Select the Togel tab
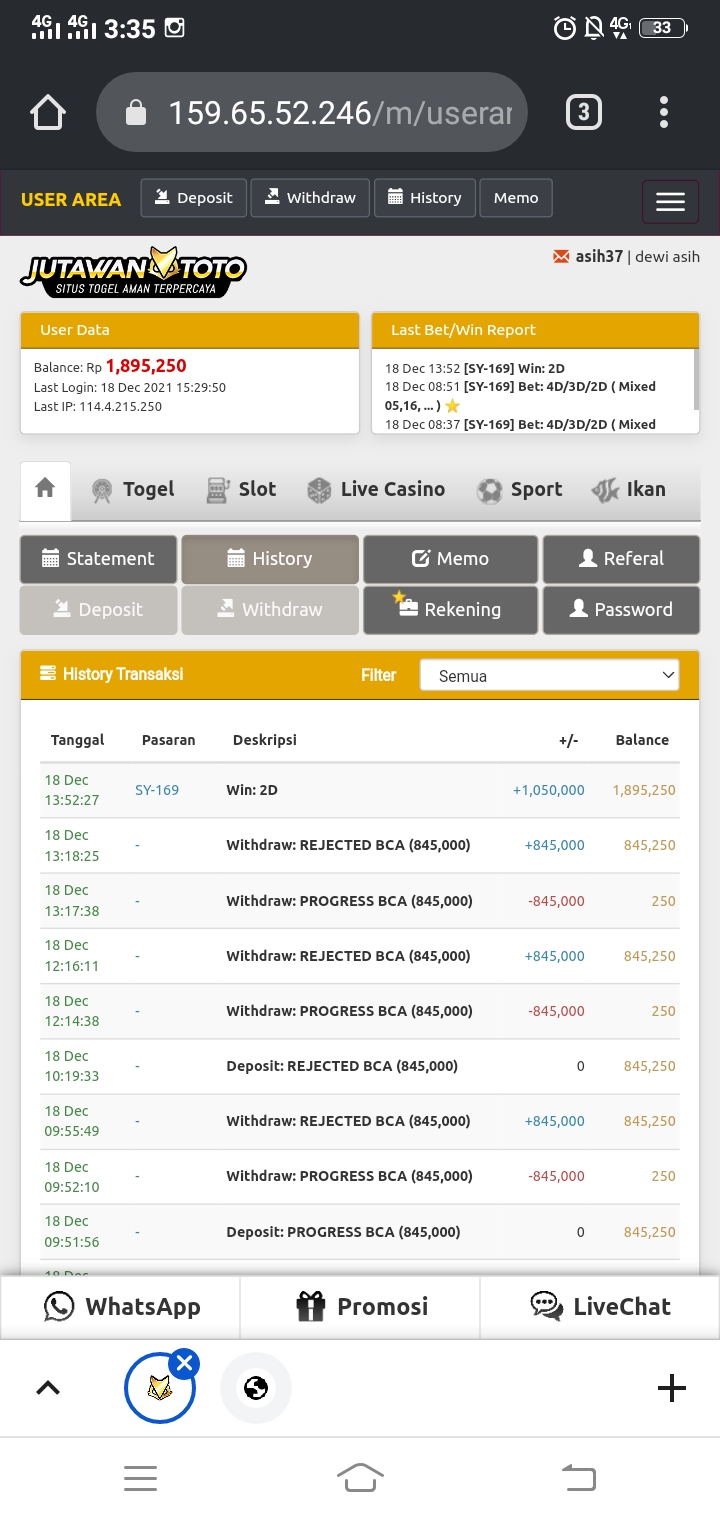The image size is (720, 1520). (x=132, y=490)
